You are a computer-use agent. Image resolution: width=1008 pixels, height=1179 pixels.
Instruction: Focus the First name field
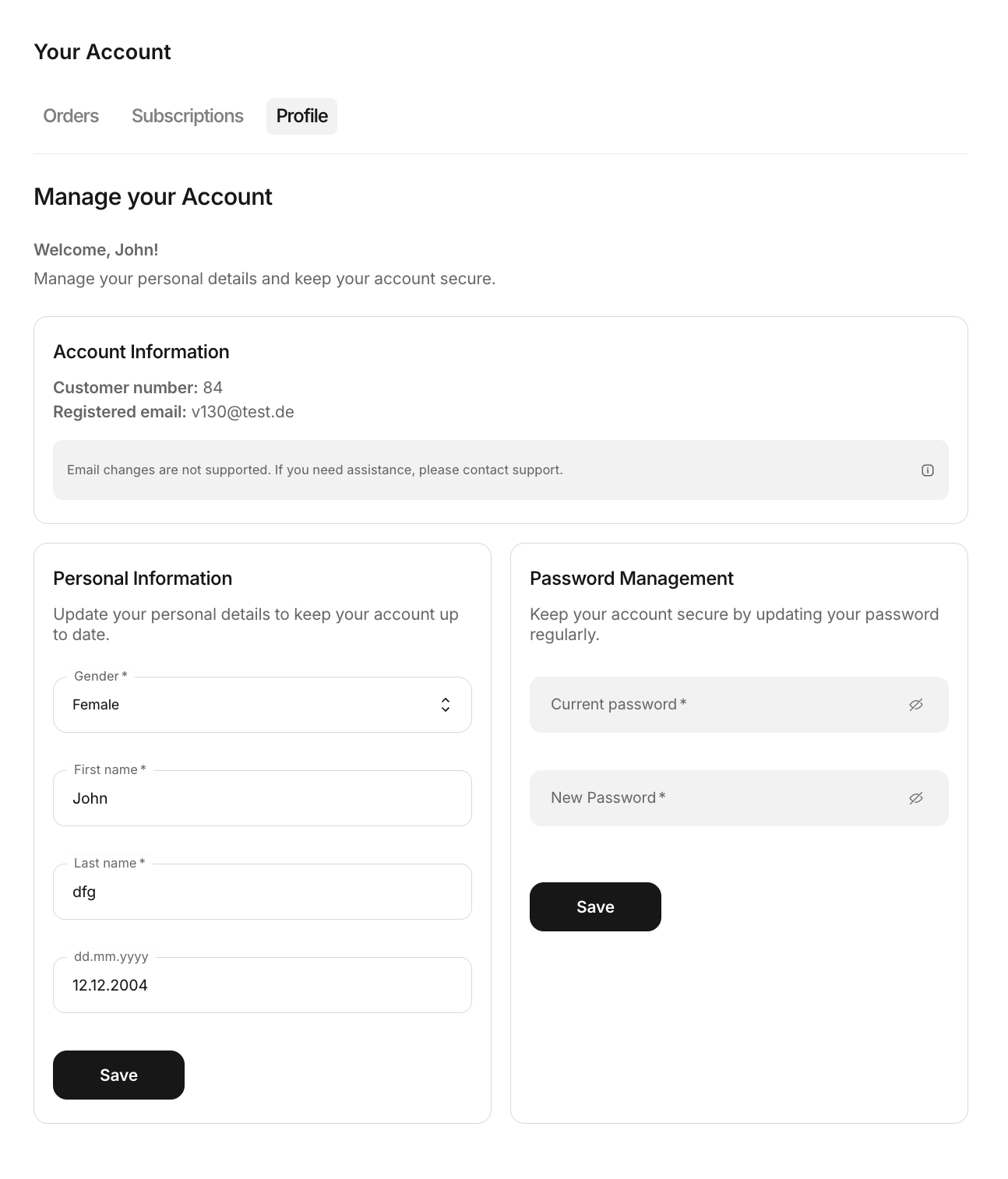[262, 798]
